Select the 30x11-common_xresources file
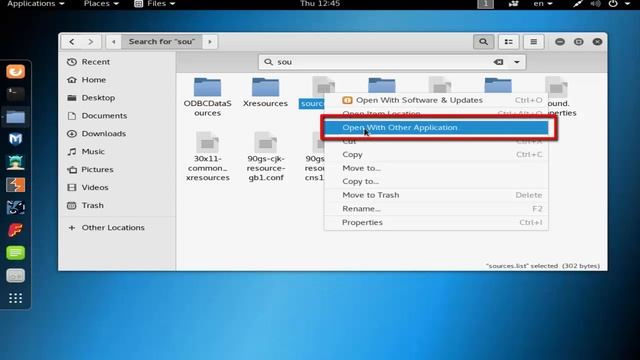The width and height of the screenshot is (640, 360). 207,157
